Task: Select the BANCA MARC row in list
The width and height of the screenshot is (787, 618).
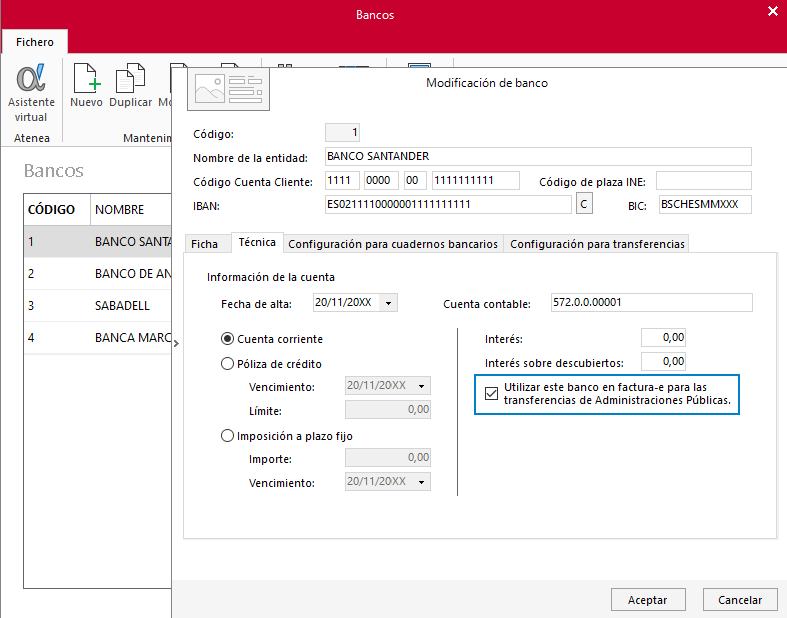Action: coord(98,338)
